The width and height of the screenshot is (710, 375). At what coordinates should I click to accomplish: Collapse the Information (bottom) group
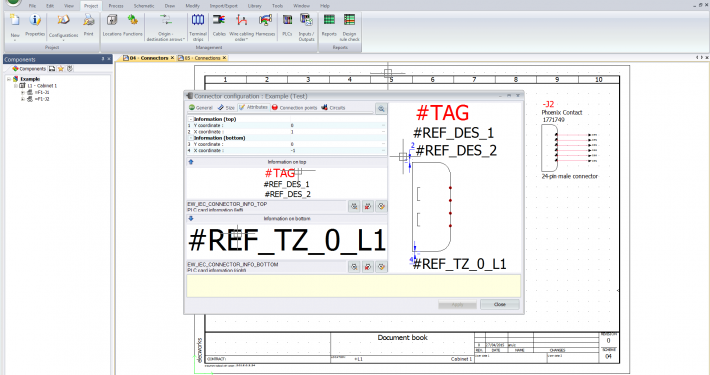(x=191, y=138)
